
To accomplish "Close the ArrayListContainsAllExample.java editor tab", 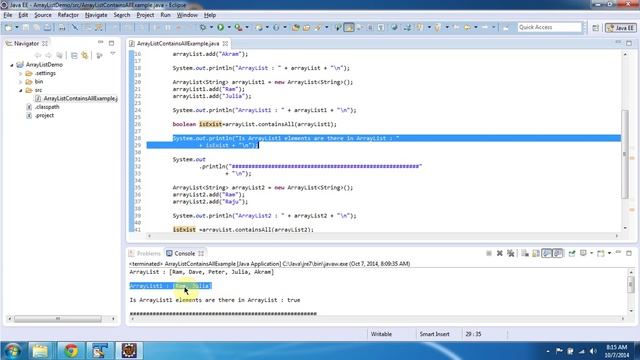I will coord(225,43).
